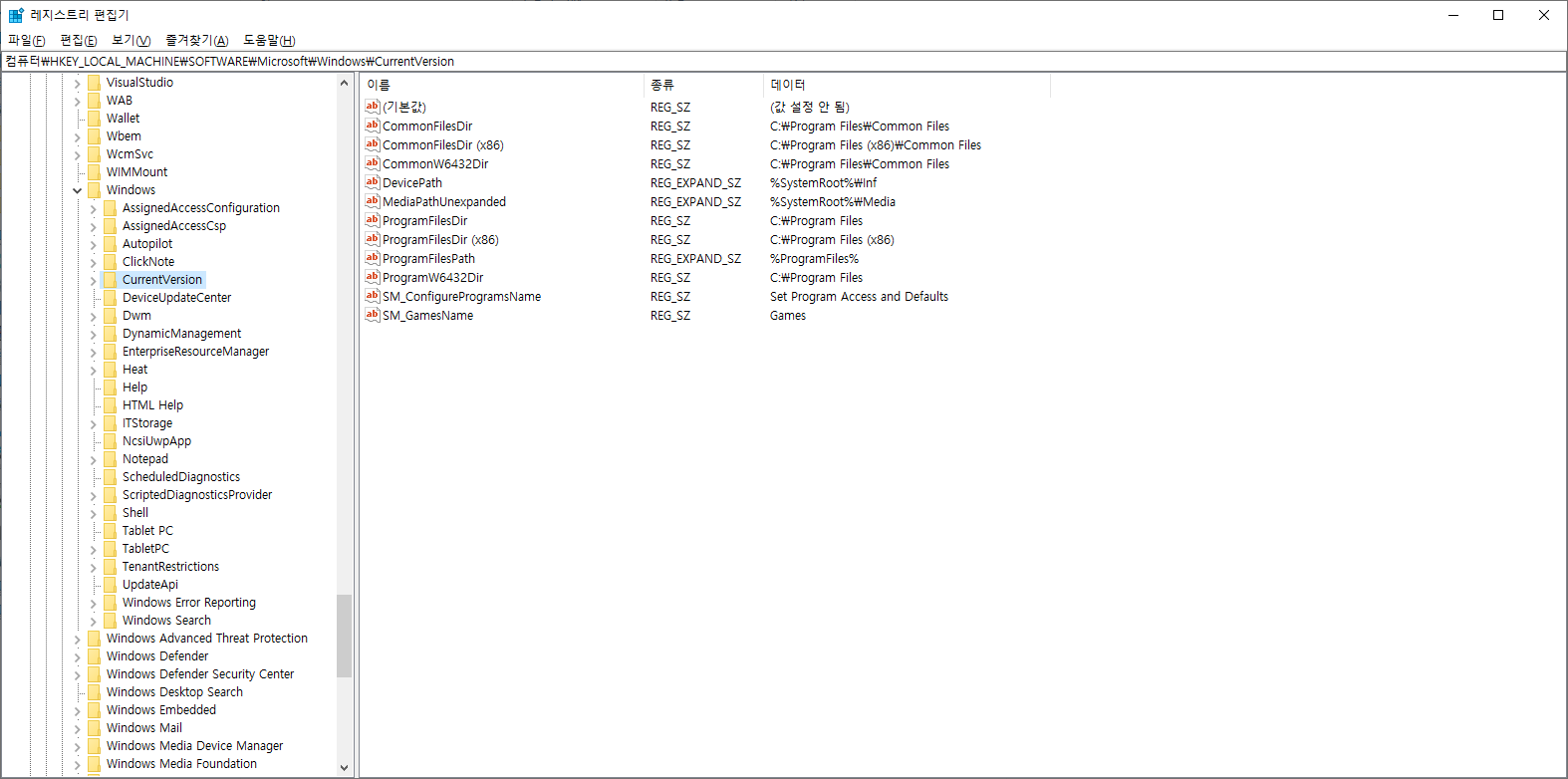Click the folder icon for Wallet key
The width and height of the screenshot is (1568, 779).
tap(95, 119)
